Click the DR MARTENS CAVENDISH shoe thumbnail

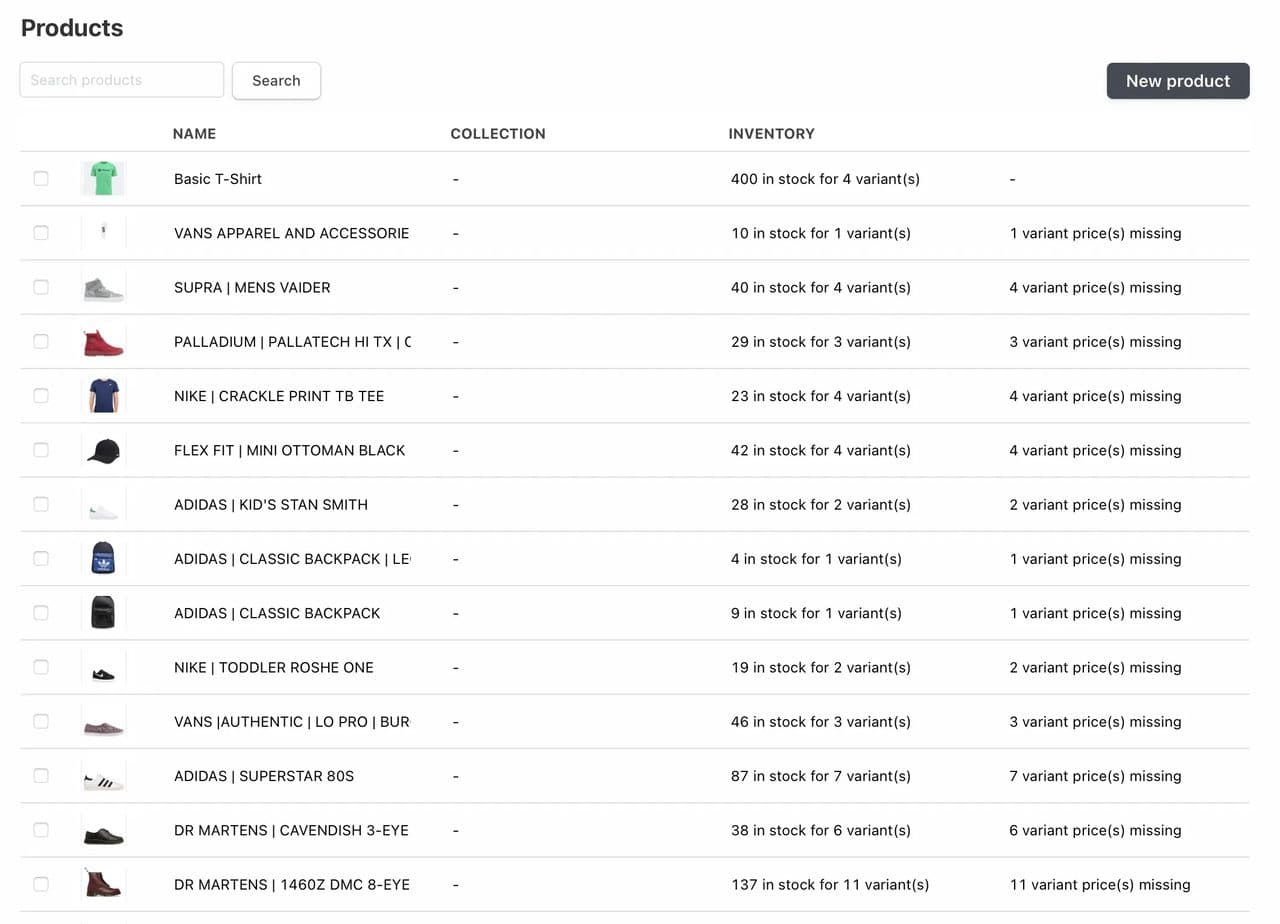coord(103,830)
